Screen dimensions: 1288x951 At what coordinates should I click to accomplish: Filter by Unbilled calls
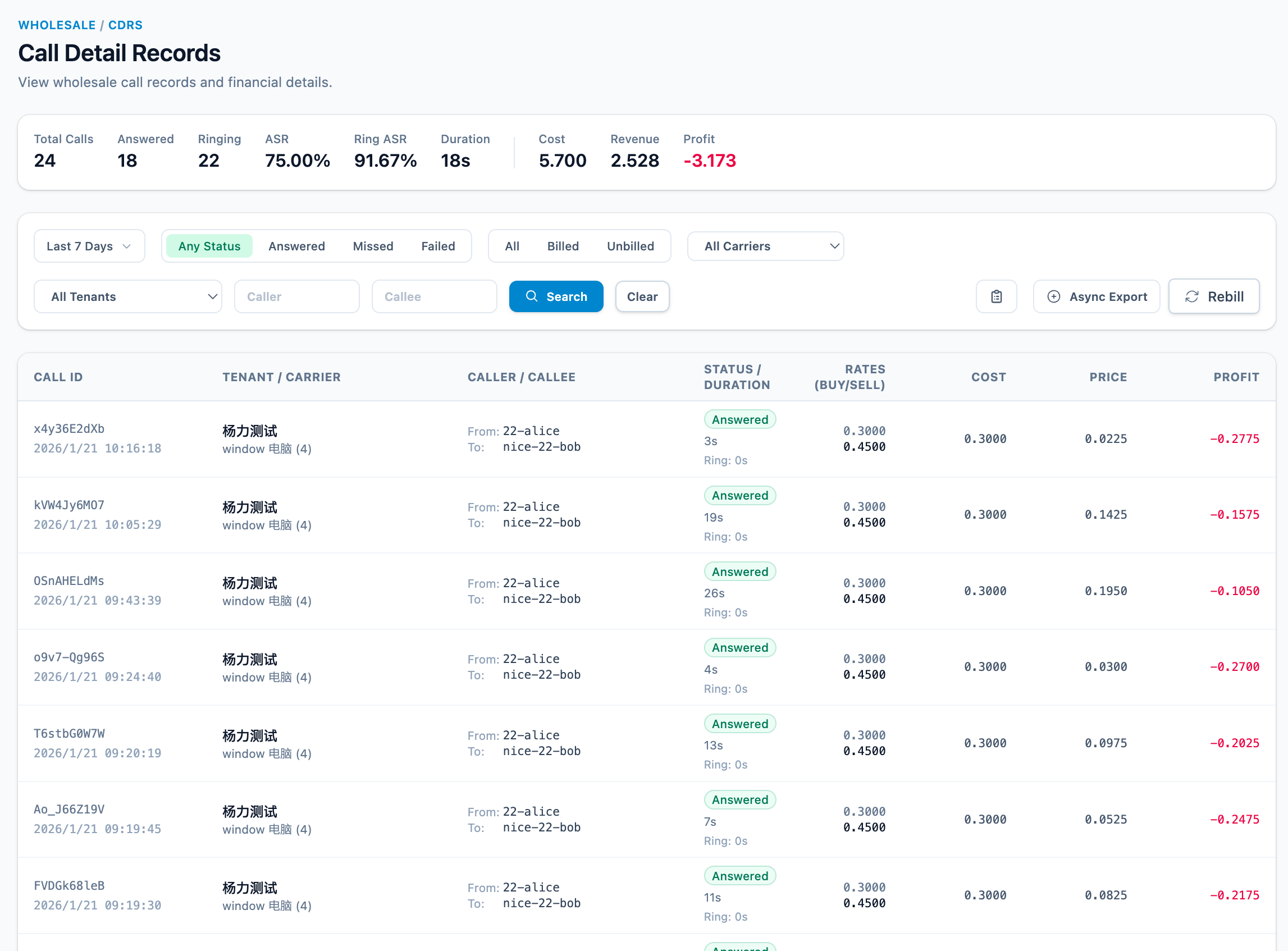631,246
